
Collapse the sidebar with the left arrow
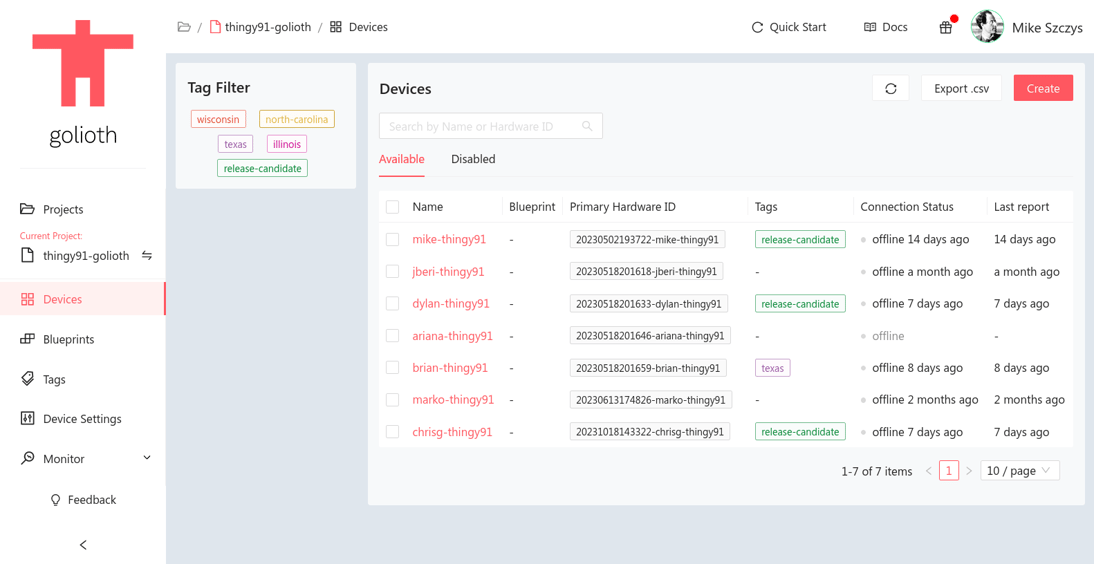[83, 545]
